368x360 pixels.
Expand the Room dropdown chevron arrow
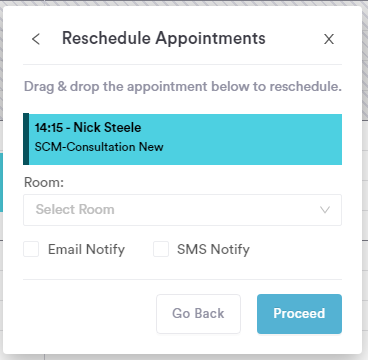(325, 210)
